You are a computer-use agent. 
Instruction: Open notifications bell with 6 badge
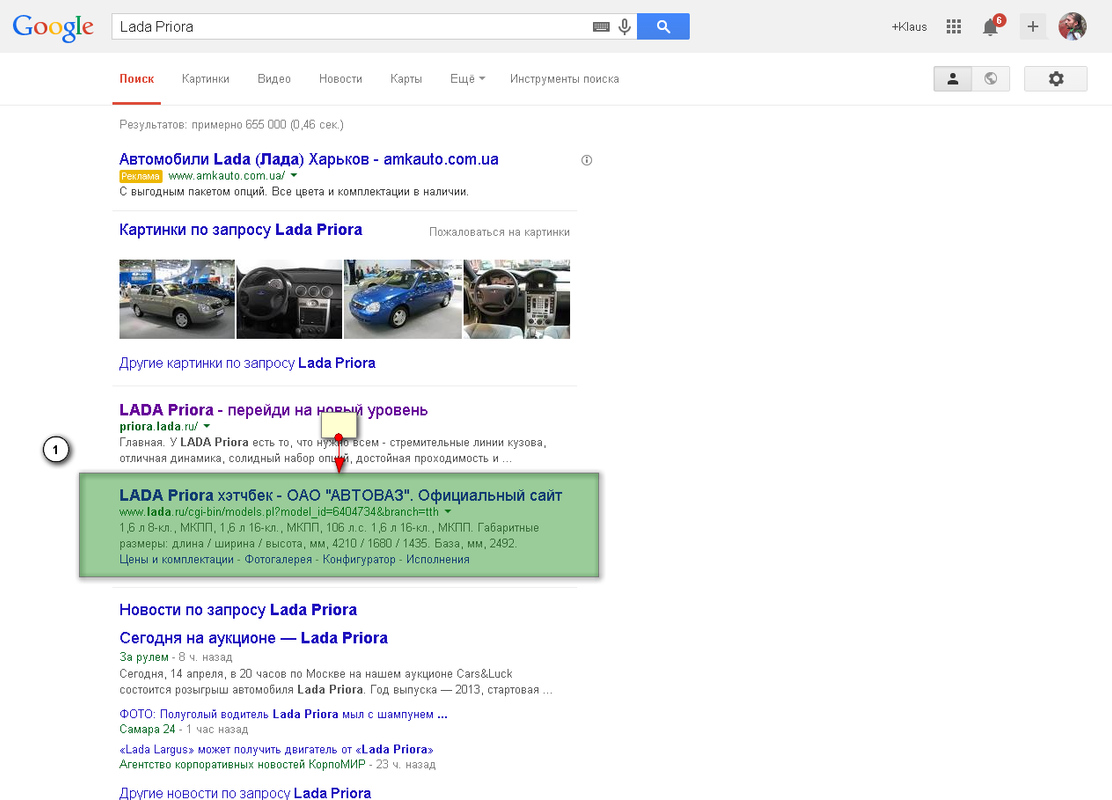coord(992,26)
